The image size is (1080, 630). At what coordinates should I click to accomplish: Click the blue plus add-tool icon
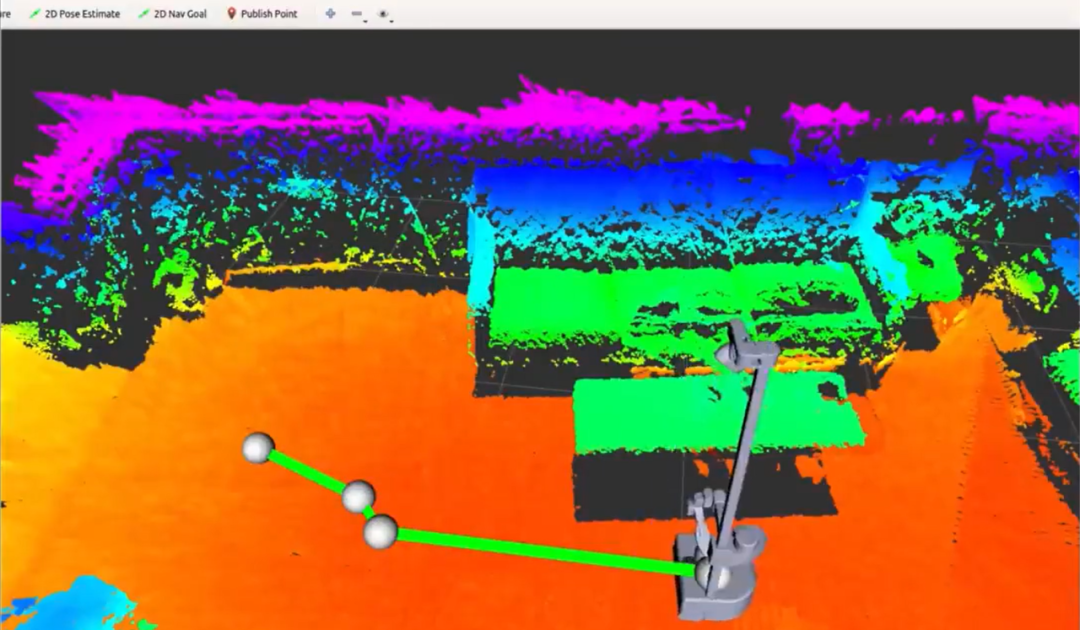[x=331, y=14]
